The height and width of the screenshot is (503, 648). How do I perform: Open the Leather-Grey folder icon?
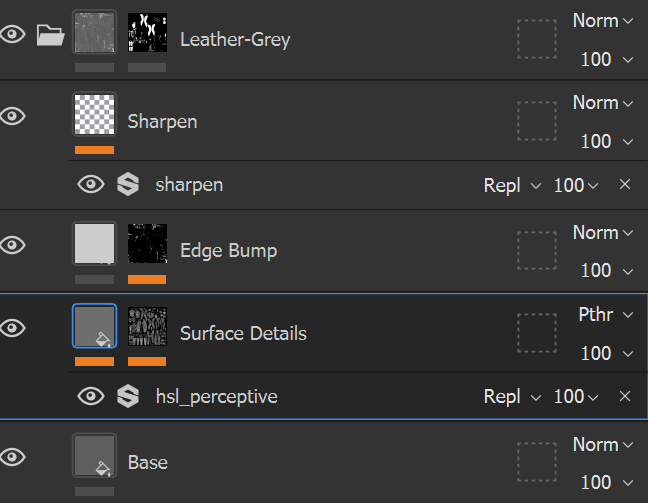(49, 35)
